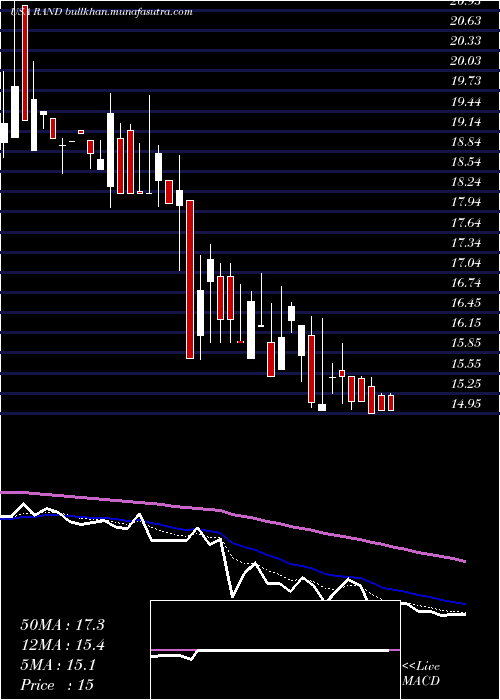Select the 5MA : 15.1 indicator text
This screenshot has width=500, height=700.
tap(58, 665)
